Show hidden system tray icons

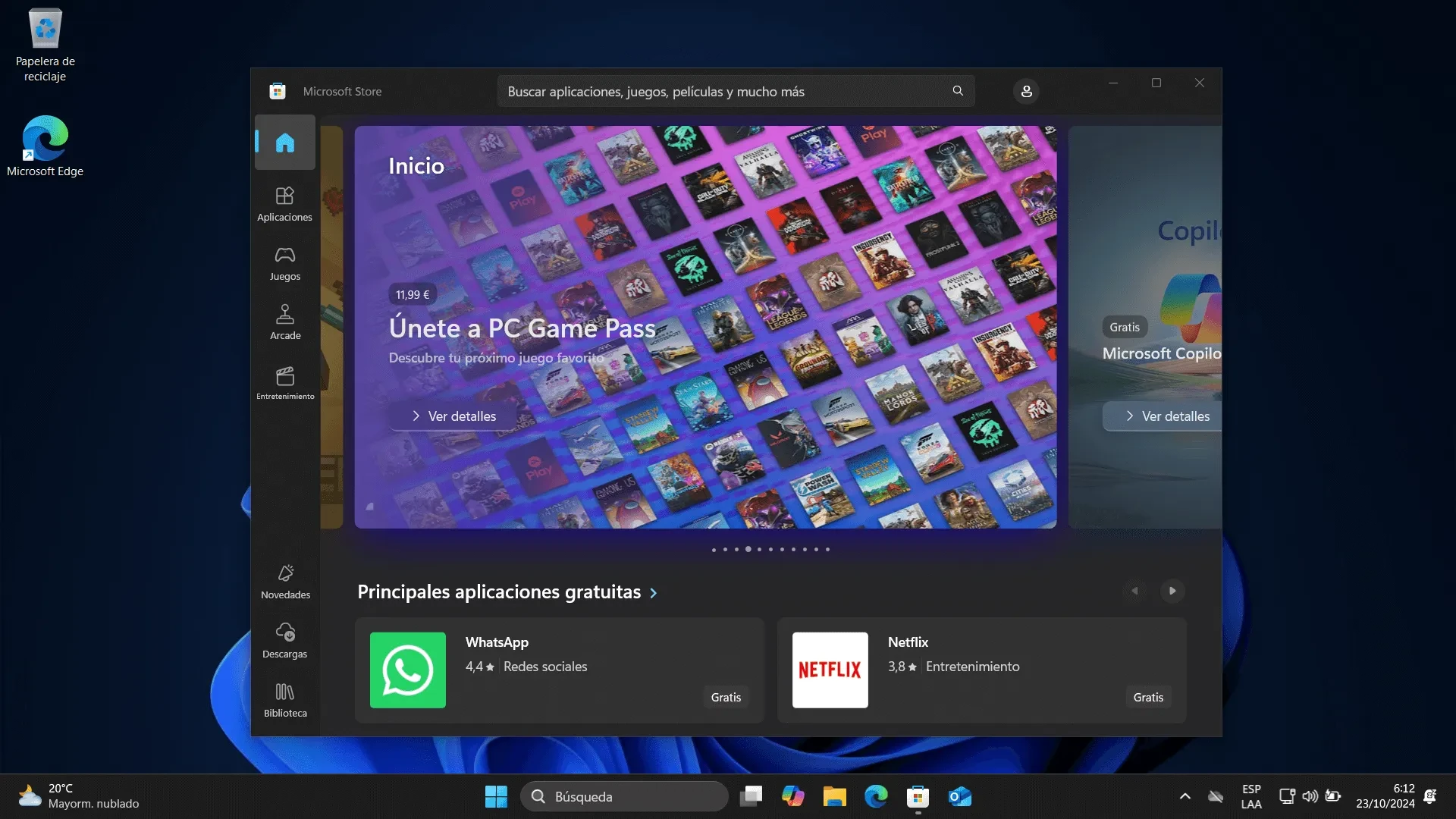click(x=1185, y=796)
